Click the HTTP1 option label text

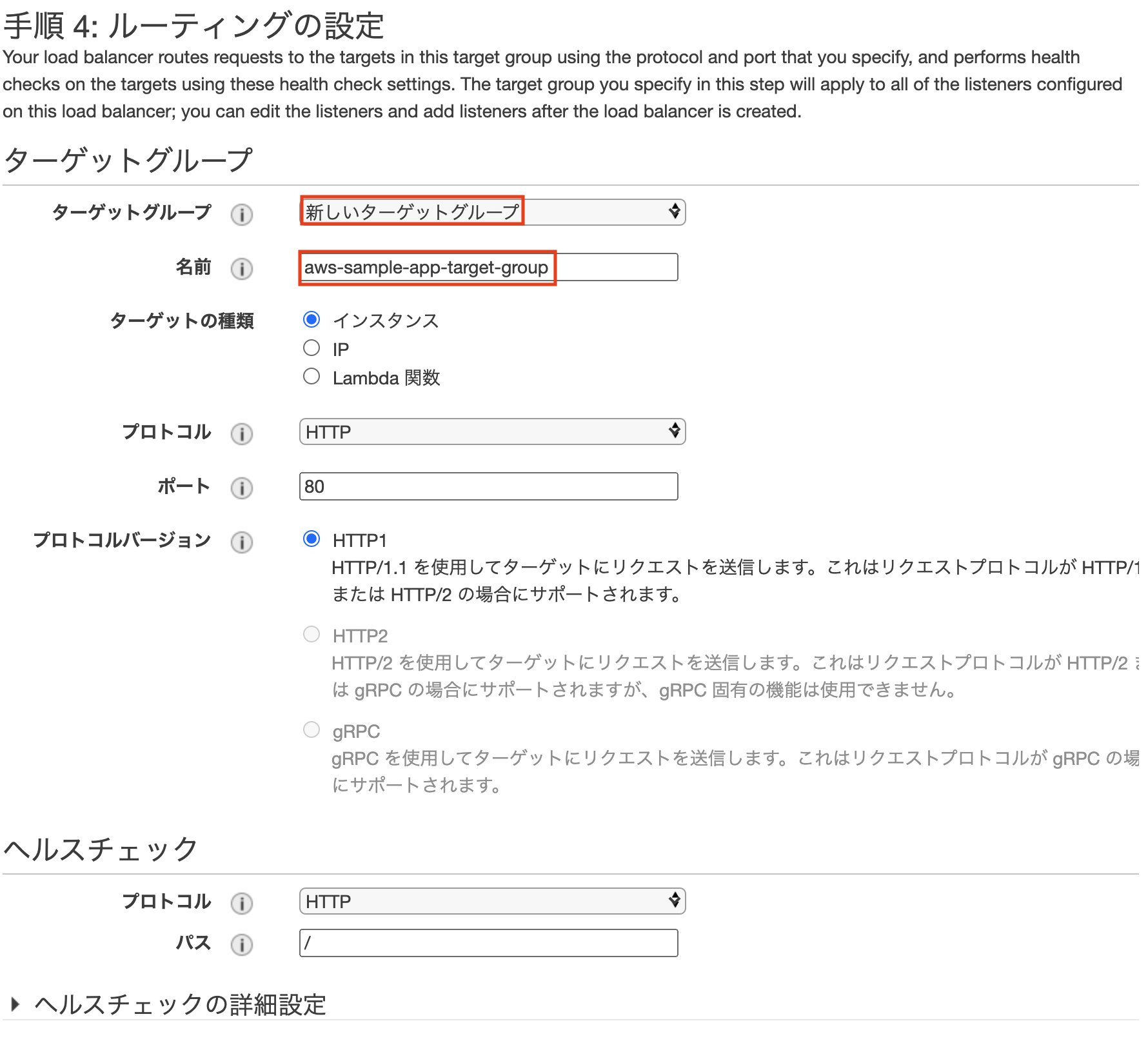(359, 540)
